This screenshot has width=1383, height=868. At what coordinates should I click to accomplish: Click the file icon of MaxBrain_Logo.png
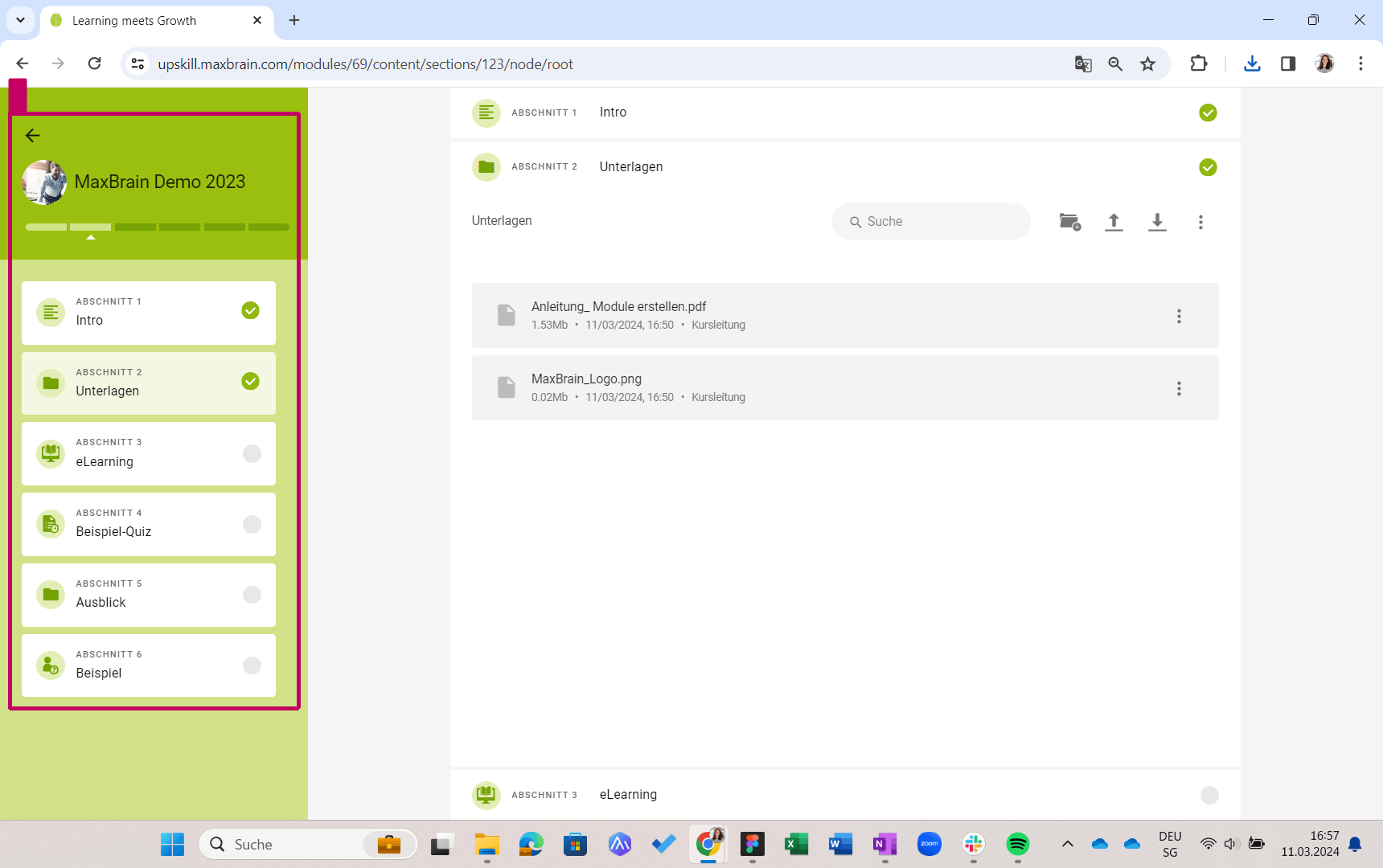point(506,387)
